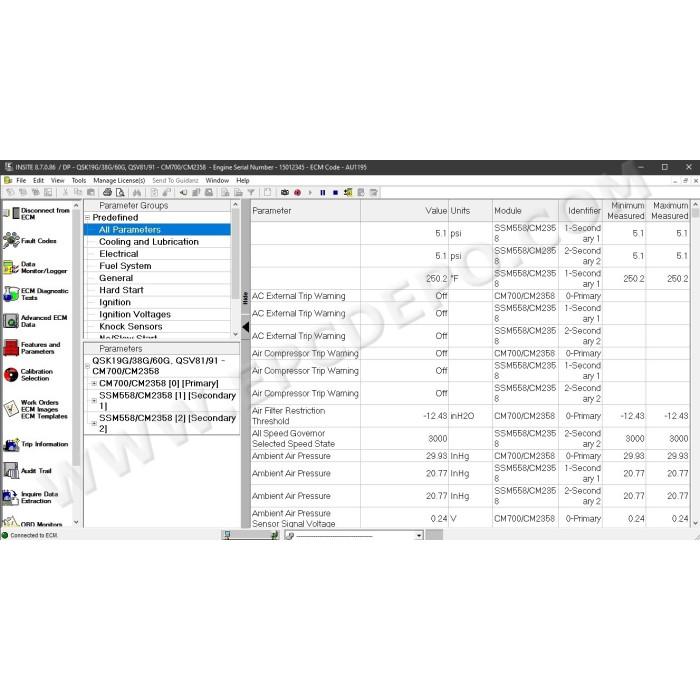Viewport: 700px width, 700px height.
Task: Click the Module column header
Action: pyautogui.click(x=525, y=211)
